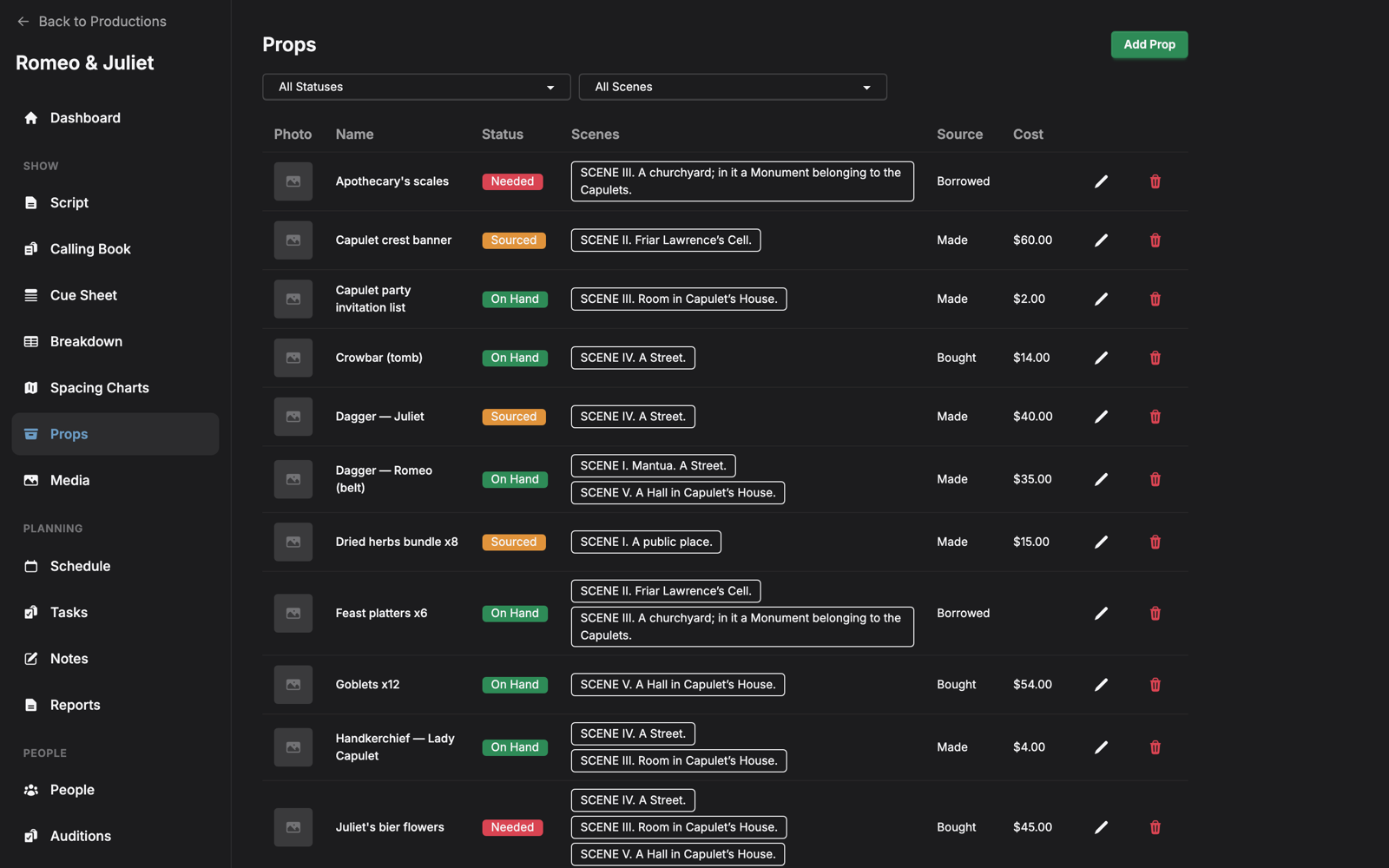Delete the Goblets x12 prop
1389x868 pixels.
coord(1155,685)
